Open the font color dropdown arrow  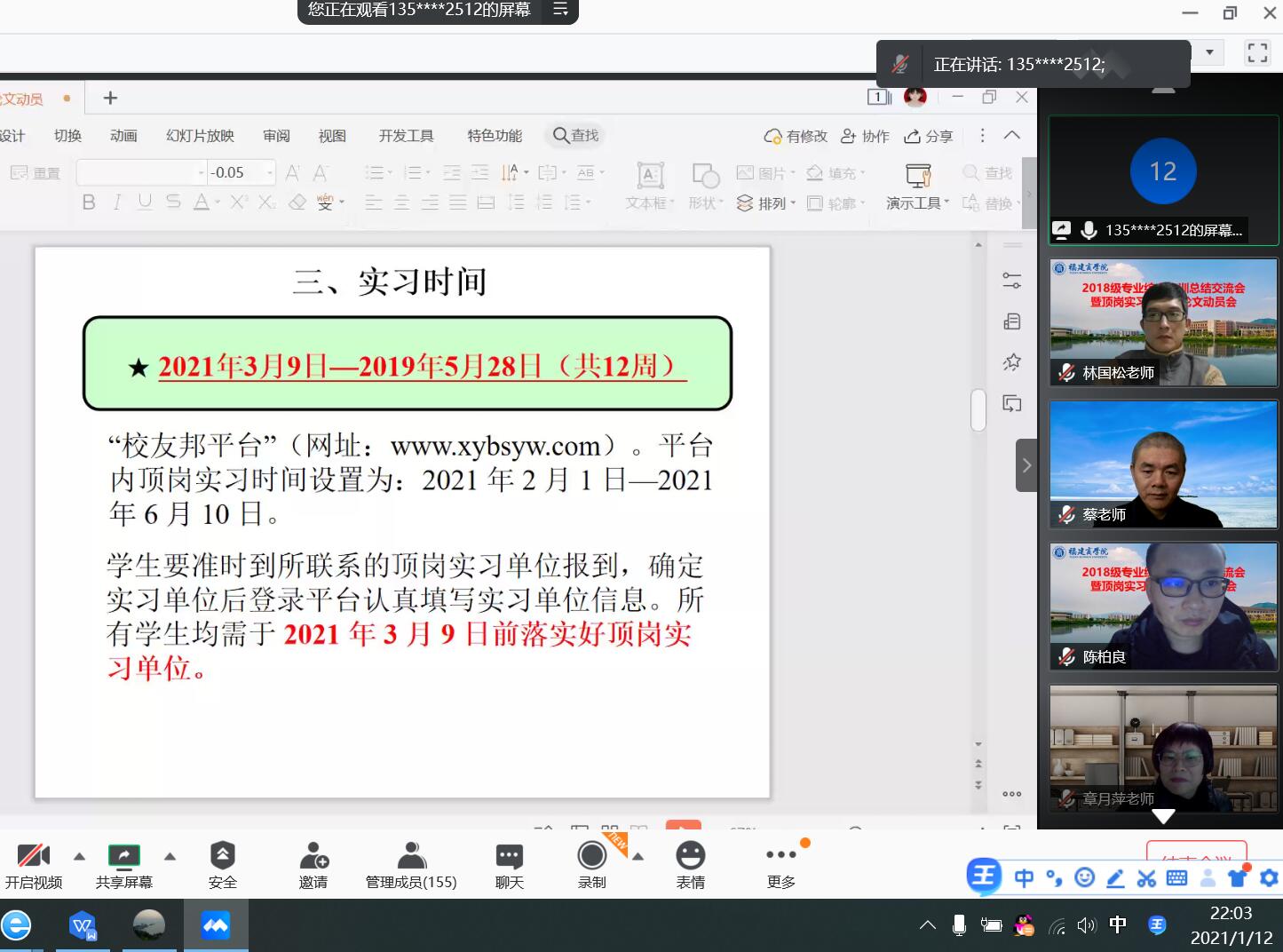click(x=216, y=204)
